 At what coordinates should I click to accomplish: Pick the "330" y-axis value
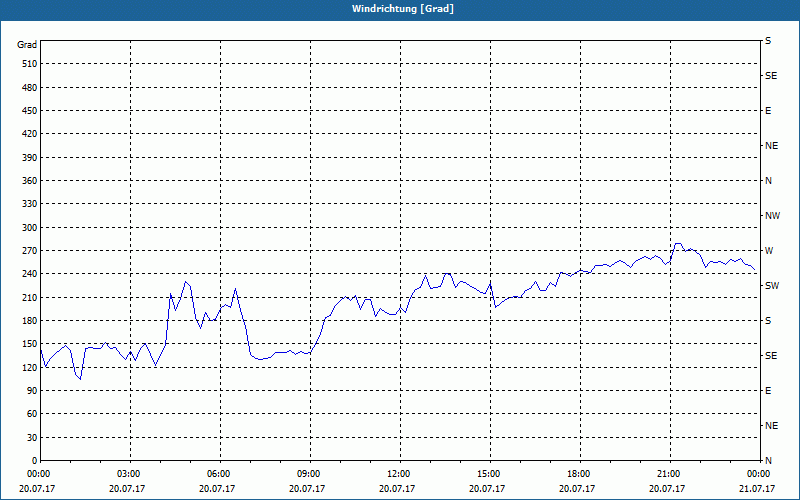coord(30,204)
